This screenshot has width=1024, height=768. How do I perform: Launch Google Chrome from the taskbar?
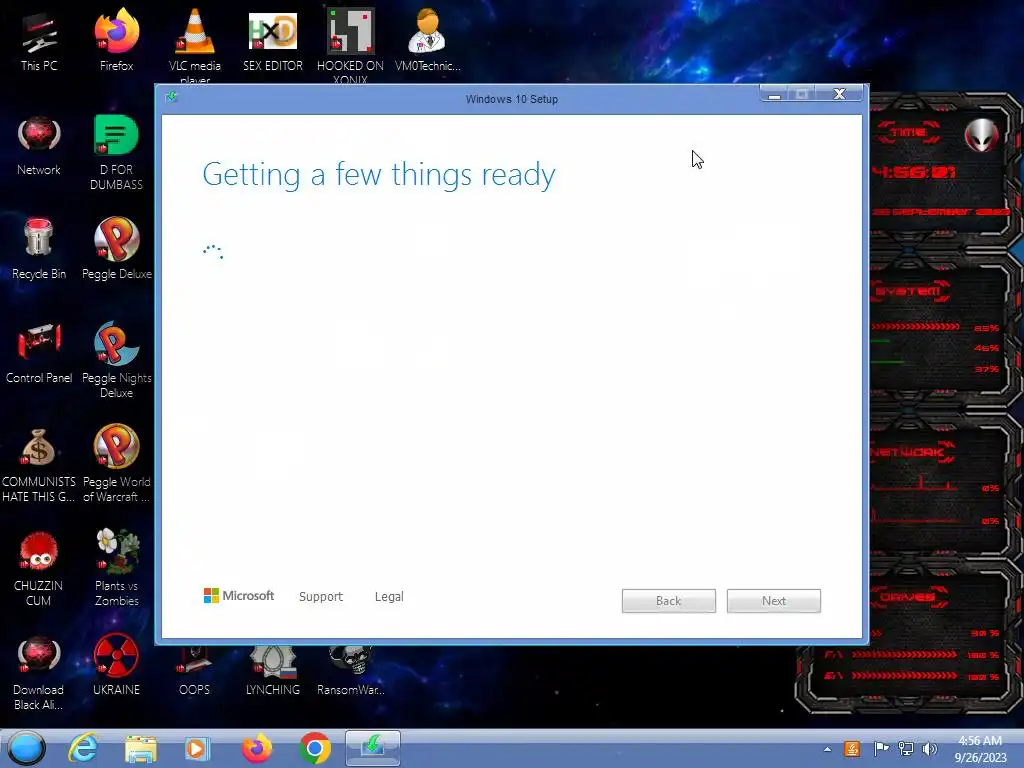[x=315, y=748]
